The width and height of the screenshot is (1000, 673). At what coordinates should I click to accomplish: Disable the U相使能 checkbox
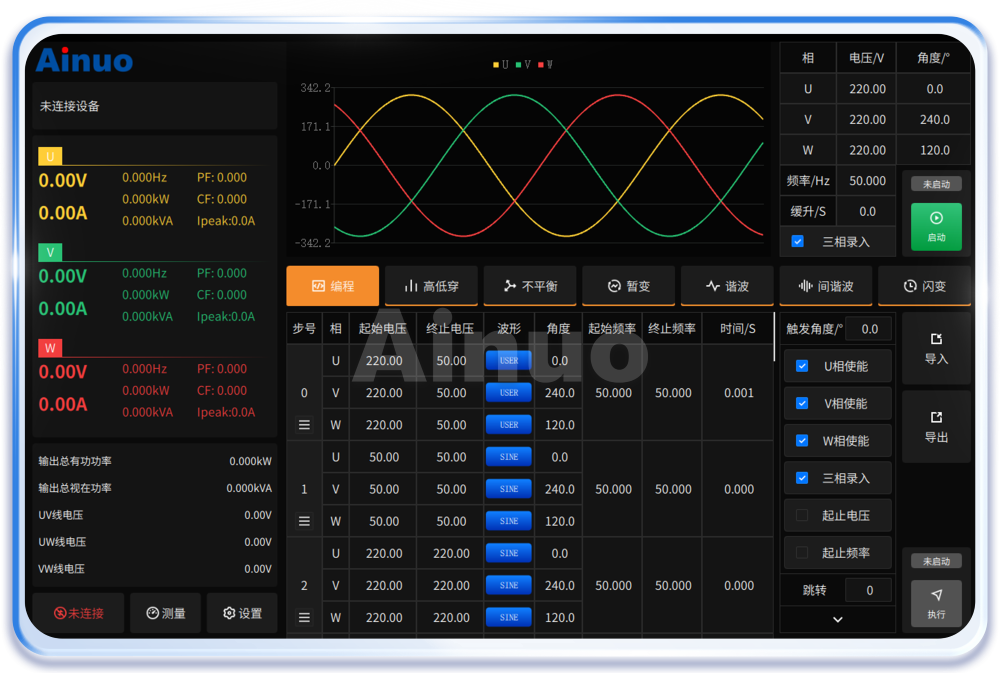pyautogui.click(x=802, y=366)
